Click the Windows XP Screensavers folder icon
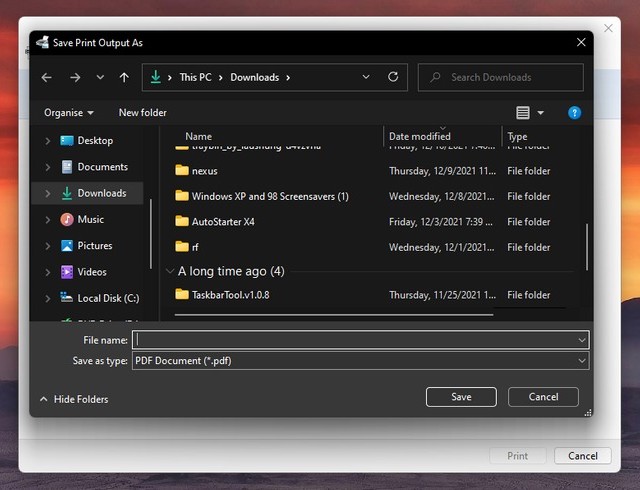Viewport: 640px width, 490px height. (x=182, y=196)
